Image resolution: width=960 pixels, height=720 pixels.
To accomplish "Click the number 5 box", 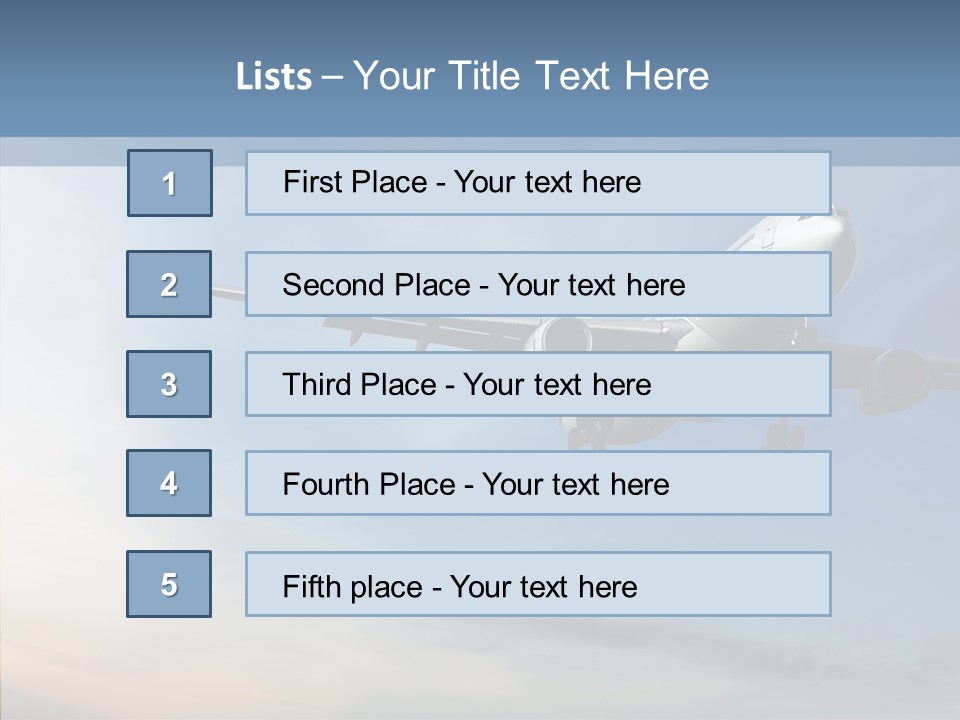I will [169, 584].
